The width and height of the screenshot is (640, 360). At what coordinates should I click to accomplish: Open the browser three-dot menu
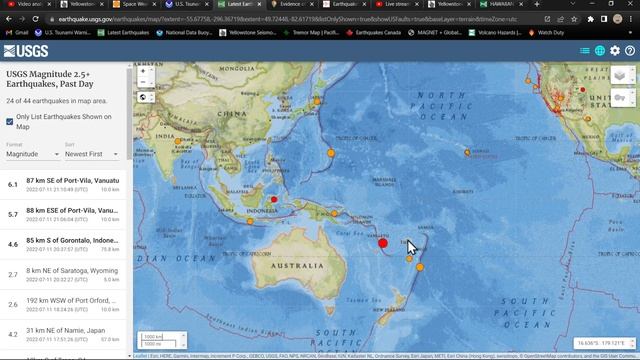tap(631, 19)
